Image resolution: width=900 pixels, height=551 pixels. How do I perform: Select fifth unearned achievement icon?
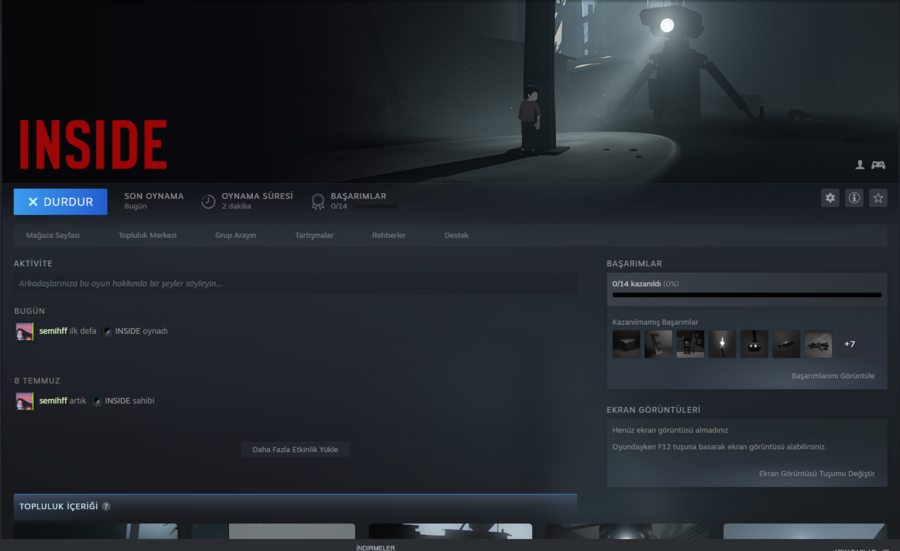click(x=754, y=344)
